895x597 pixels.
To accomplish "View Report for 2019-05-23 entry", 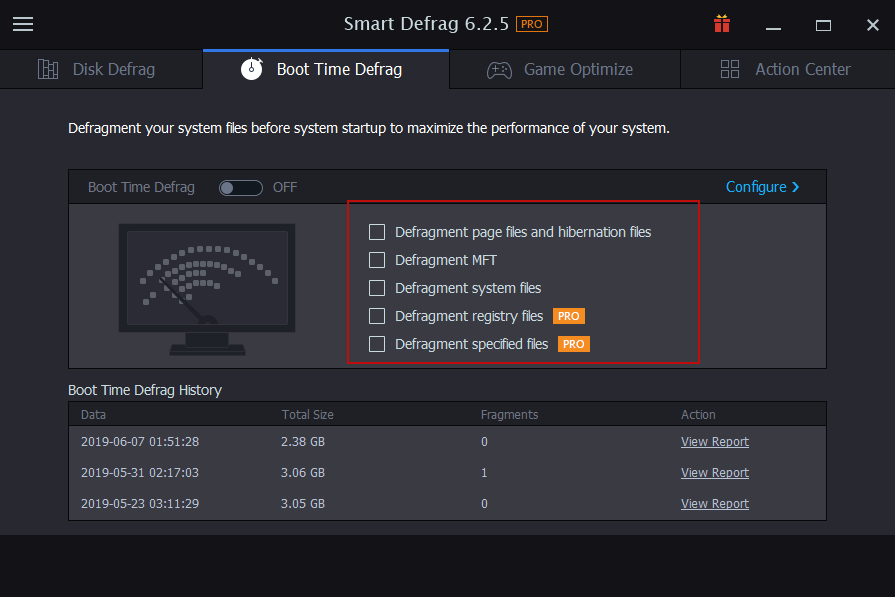I will pyautogui.click(x=715, y=503).
